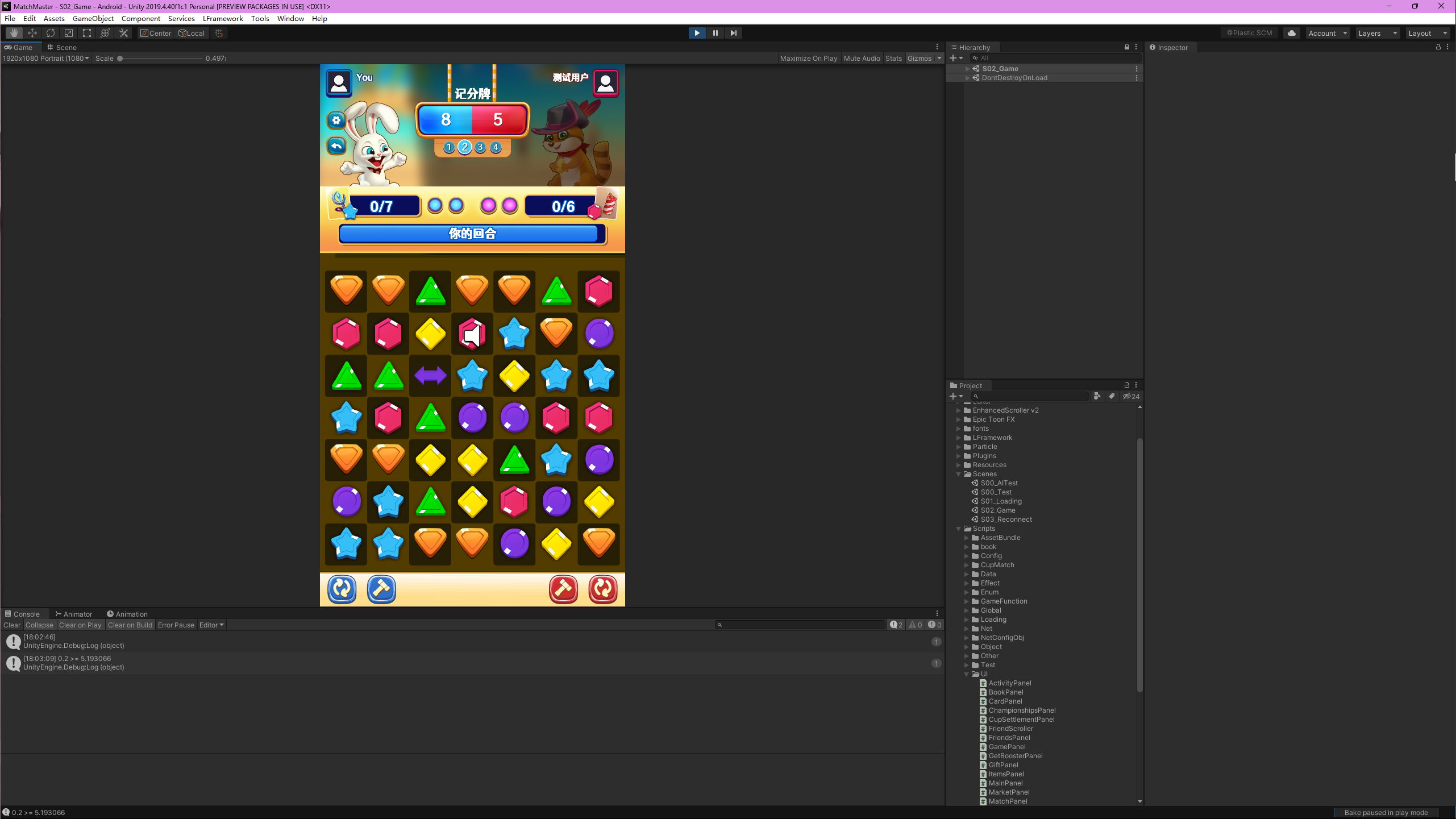Screen dimensions: 1456x819
Task: Click Plastic SCM button
Action: pos(1249,33)
